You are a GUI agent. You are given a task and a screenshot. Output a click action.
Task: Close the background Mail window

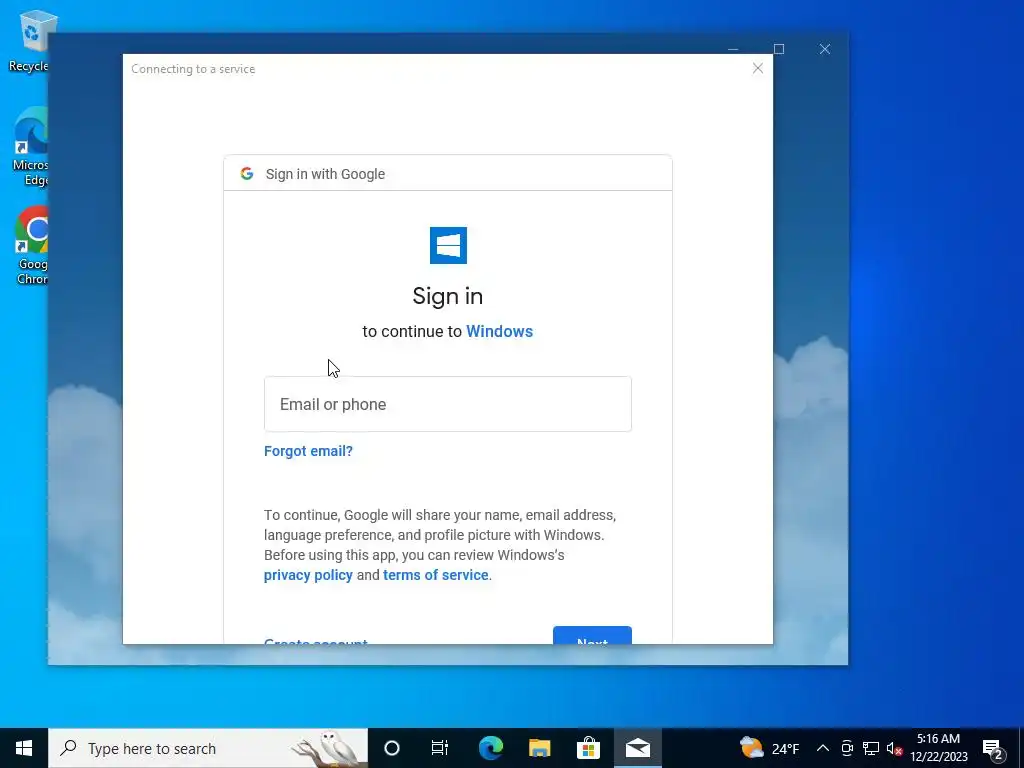coord(825,49)
